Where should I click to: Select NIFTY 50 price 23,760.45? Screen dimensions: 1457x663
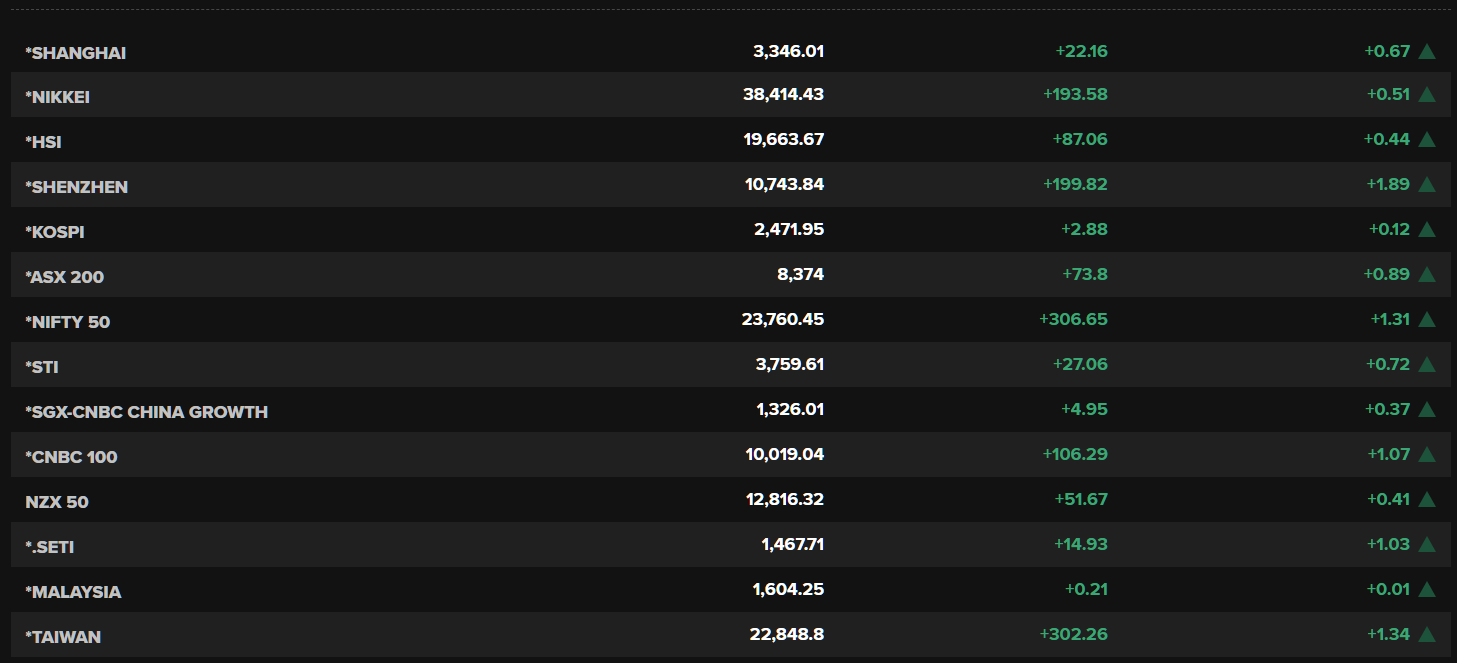pyautogui.click(x=783, y=319)
